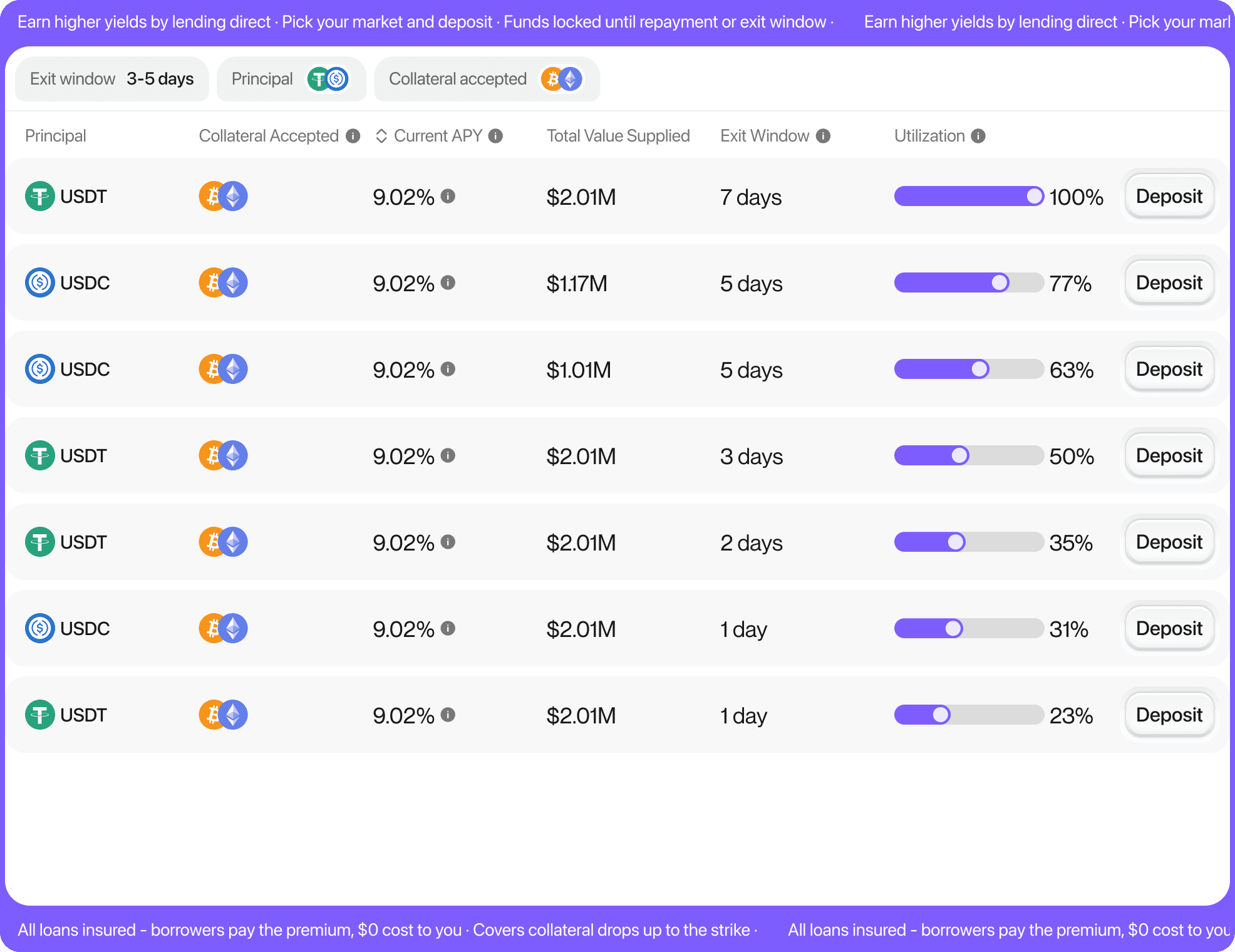This screenshot has height=952, width=1235.
Task: Click the Utilization header info icon
Action: click(978, 136)
